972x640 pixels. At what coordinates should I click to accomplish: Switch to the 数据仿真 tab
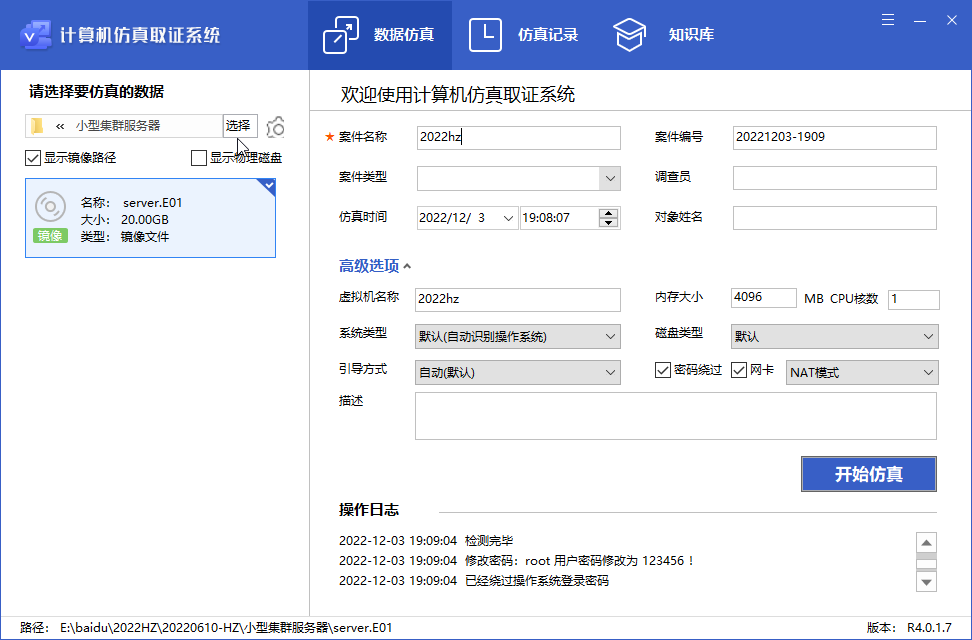pos(379,35)
